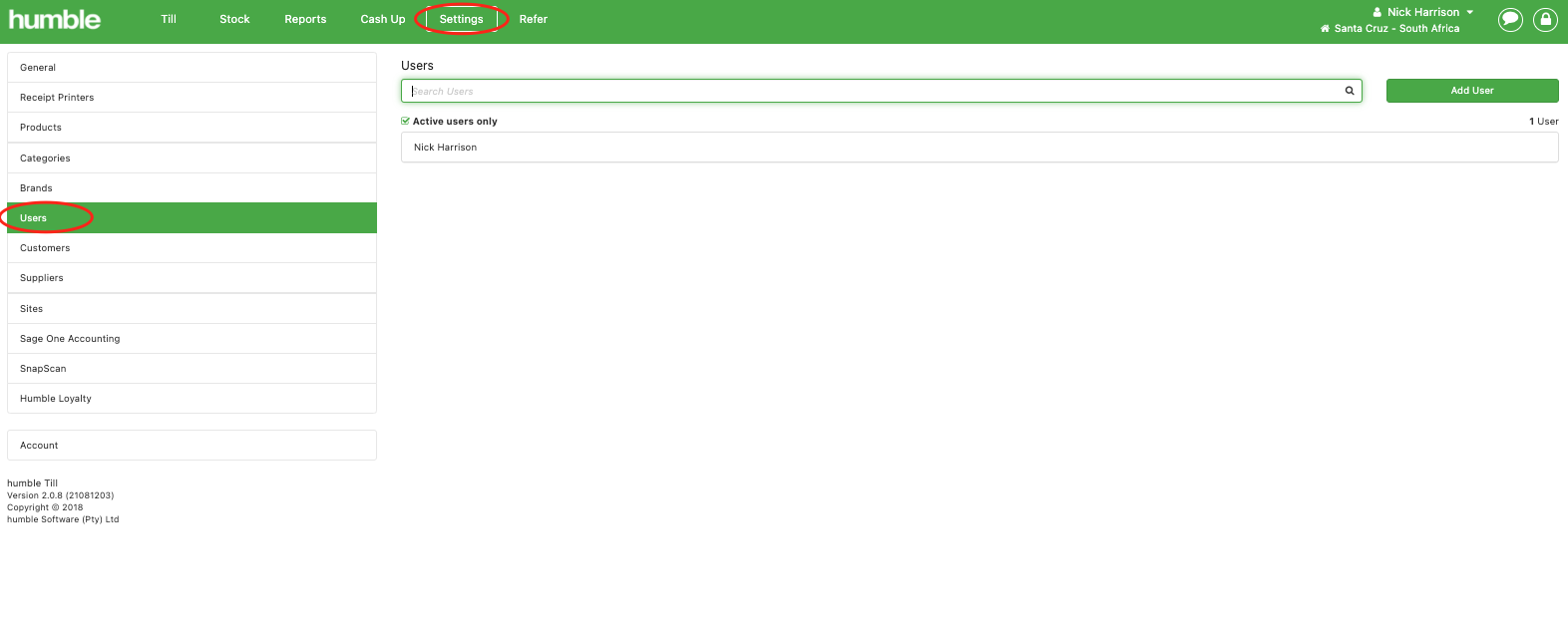1568x637 pixels.
Task: Toggle Active users only checkbox
Action: coord(406,122)
